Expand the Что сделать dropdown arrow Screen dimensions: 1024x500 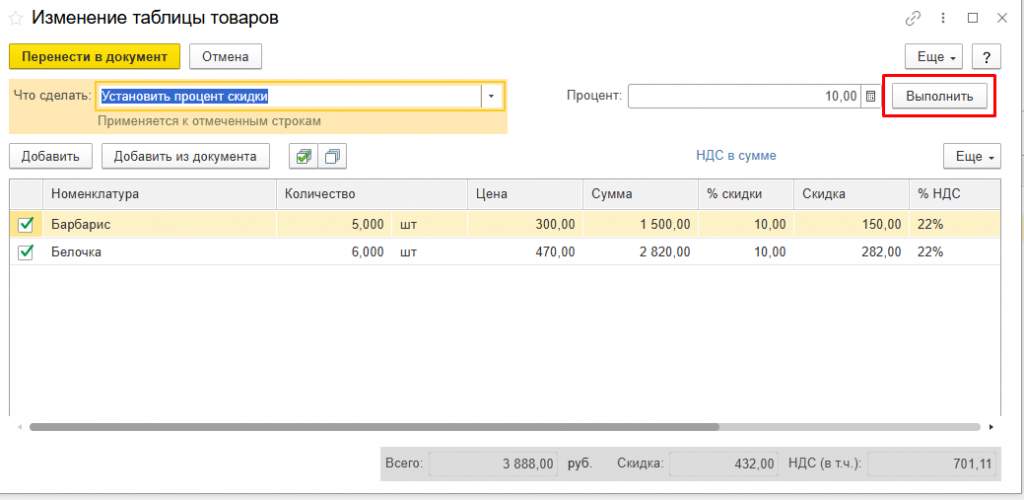click(x=492, y=97)
